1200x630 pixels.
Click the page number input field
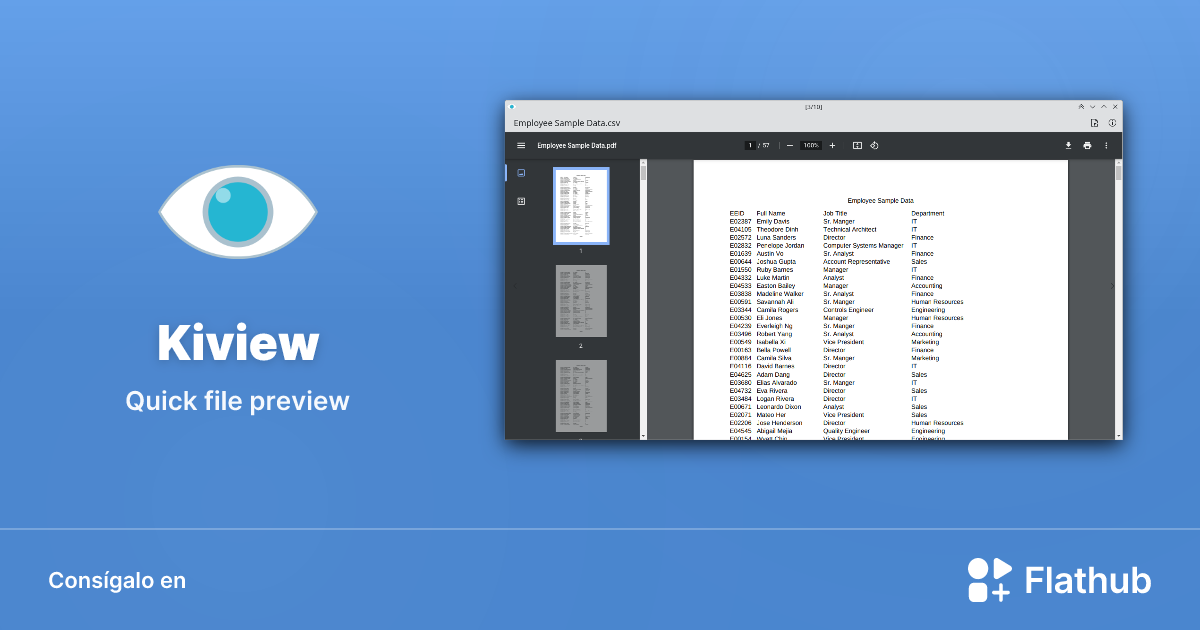[750, 145]
